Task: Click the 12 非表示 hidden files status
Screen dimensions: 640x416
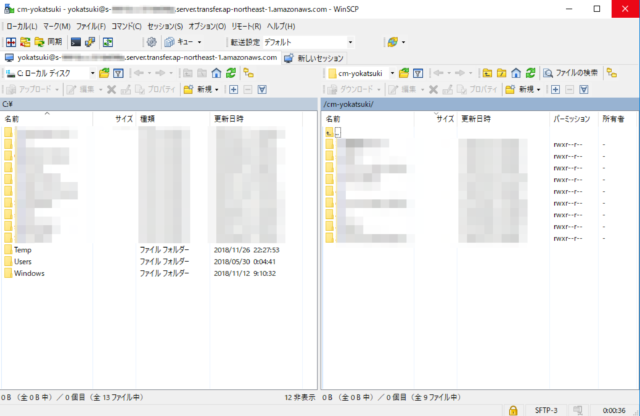Action: tap(300, 397)
